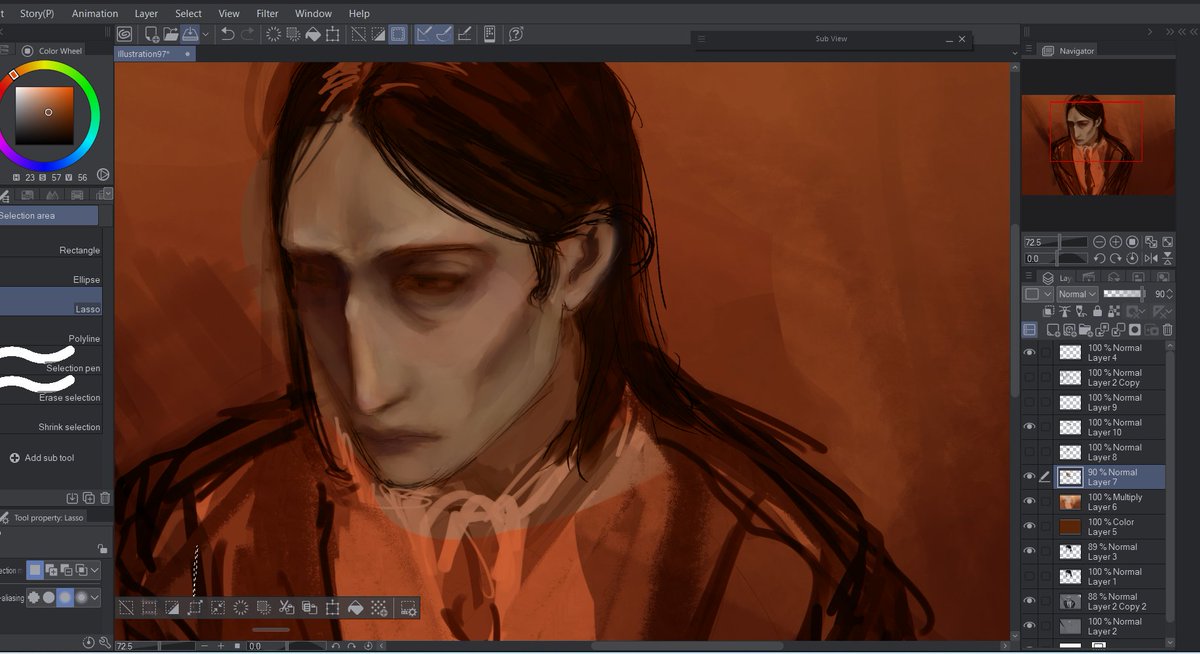1200x654 pixels.
Task: Expand selection mode options dropdown in Tool property
Action: pyautogui.click(x=94, y=570)
